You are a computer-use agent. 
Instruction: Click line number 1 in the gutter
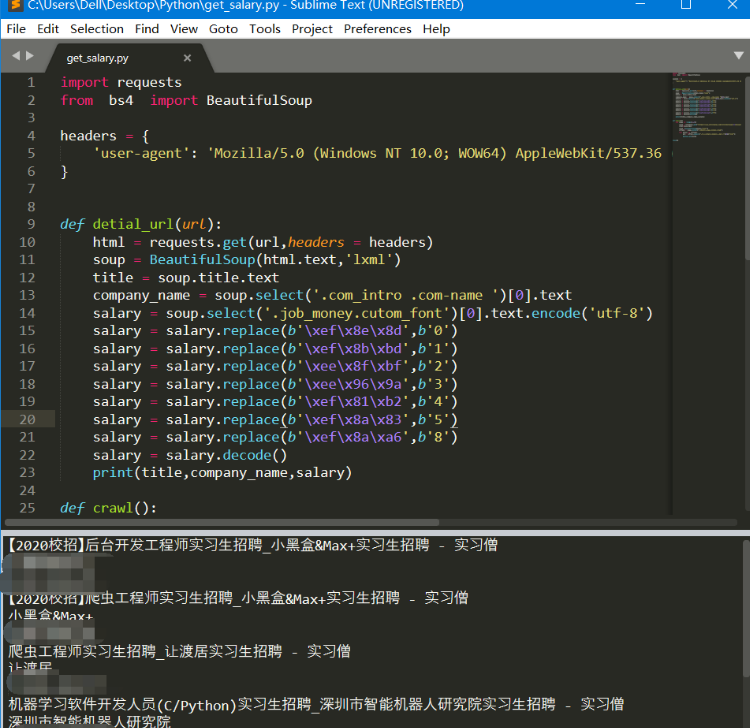31,83
